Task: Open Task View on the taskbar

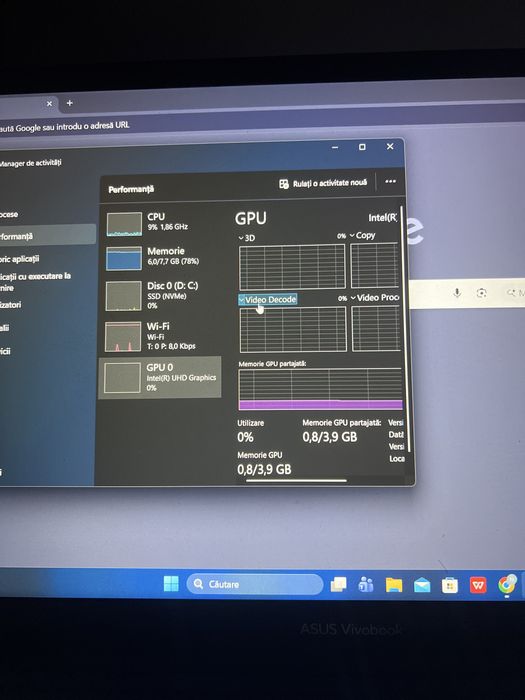Action: [x=338, y=584]
